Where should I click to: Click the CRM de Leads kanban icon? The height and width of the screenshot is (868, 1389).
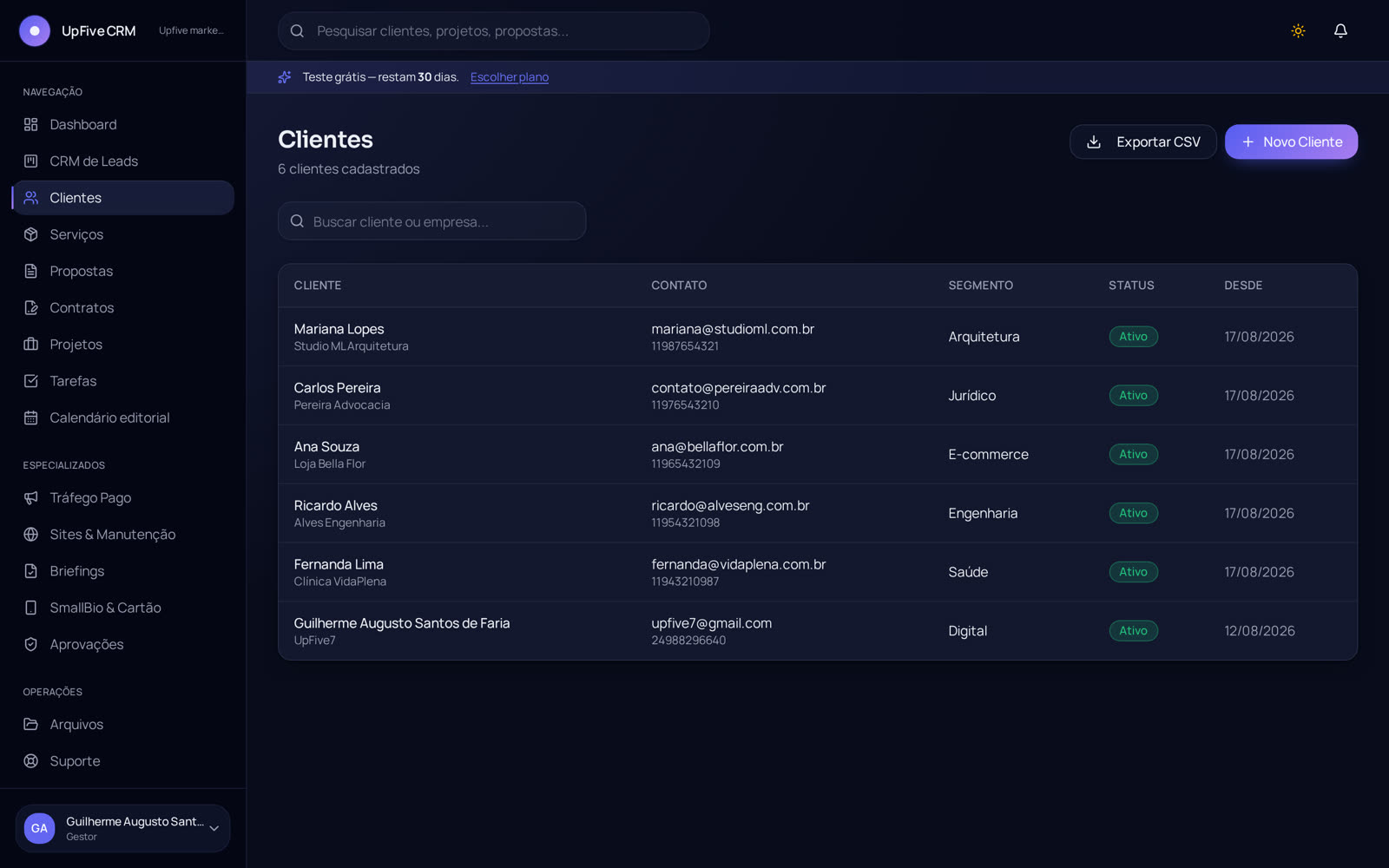31,161
